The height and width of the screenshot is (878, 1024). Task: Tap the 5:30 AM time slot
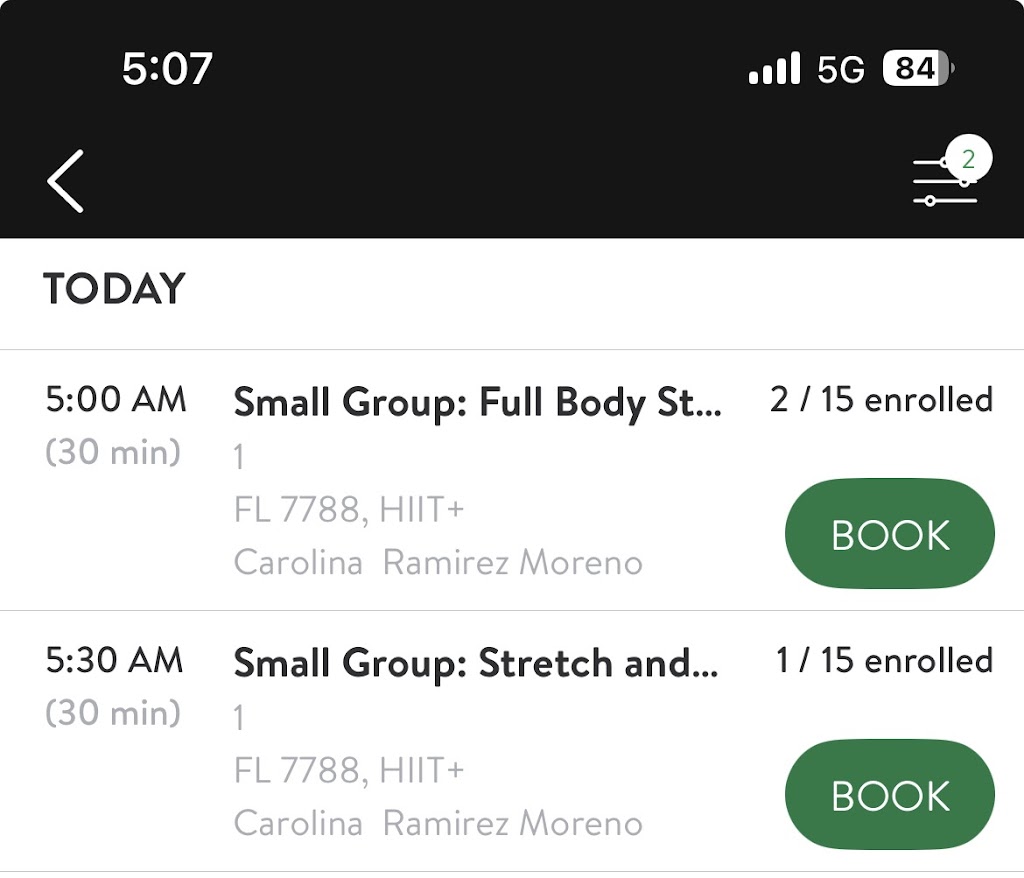coord(116,660)
